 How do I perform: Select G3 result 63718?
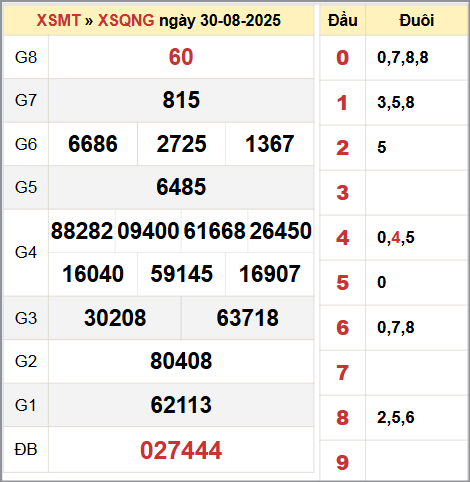click(x=248, y=318)
